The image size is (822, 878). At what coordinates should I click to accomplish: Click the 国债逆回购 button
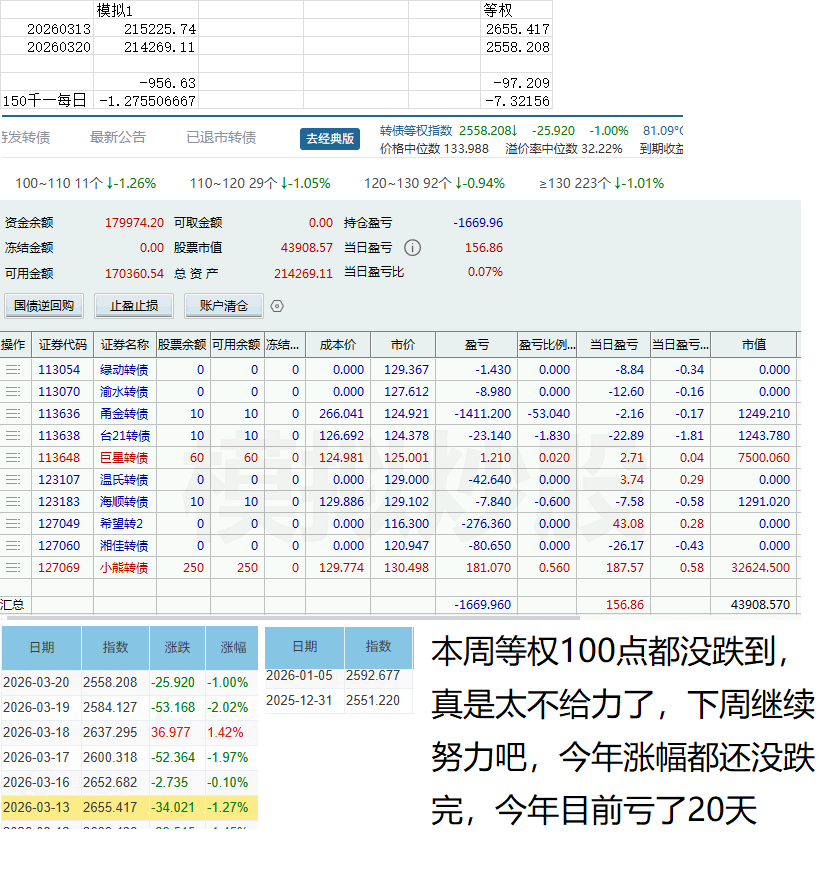pos(43,306)
